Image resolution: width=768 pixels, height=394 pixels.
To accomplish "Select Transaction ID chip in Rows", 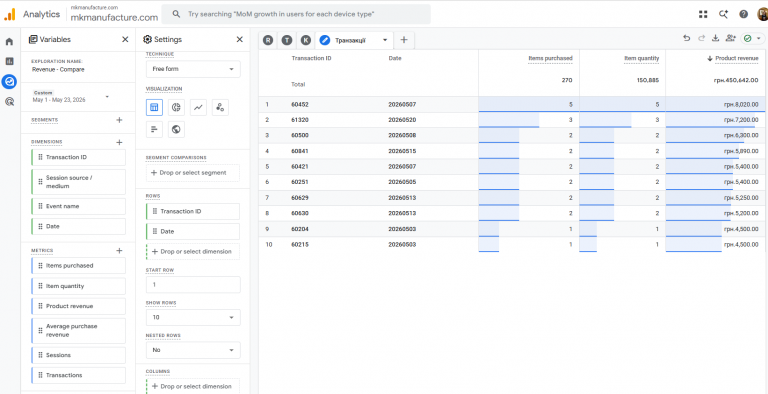I will pos(193,211).
